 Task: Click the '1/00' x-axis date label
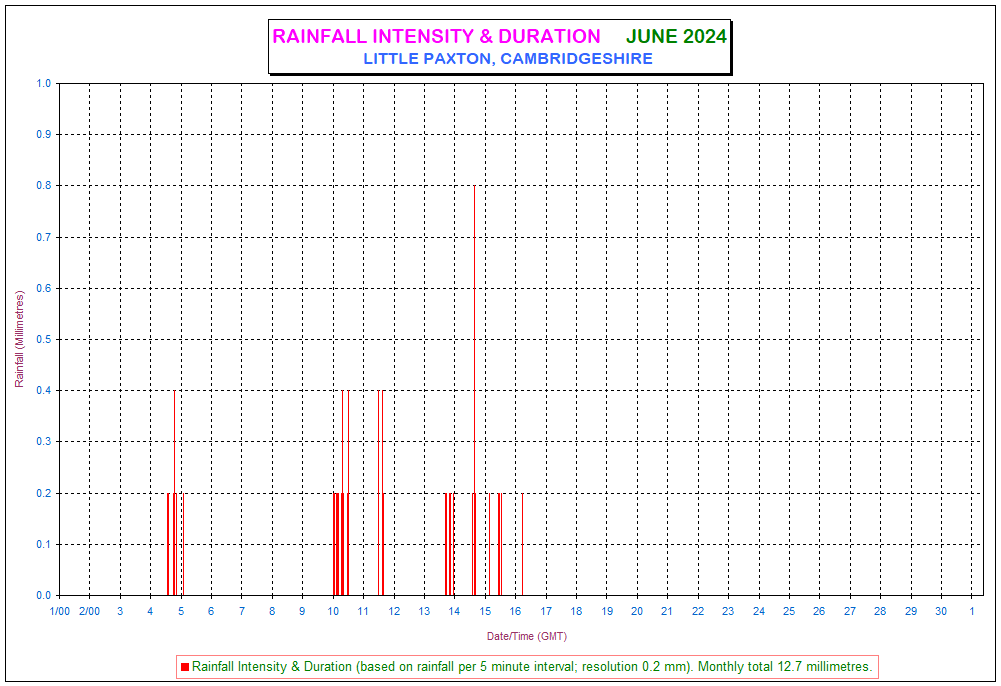[59, 611]
